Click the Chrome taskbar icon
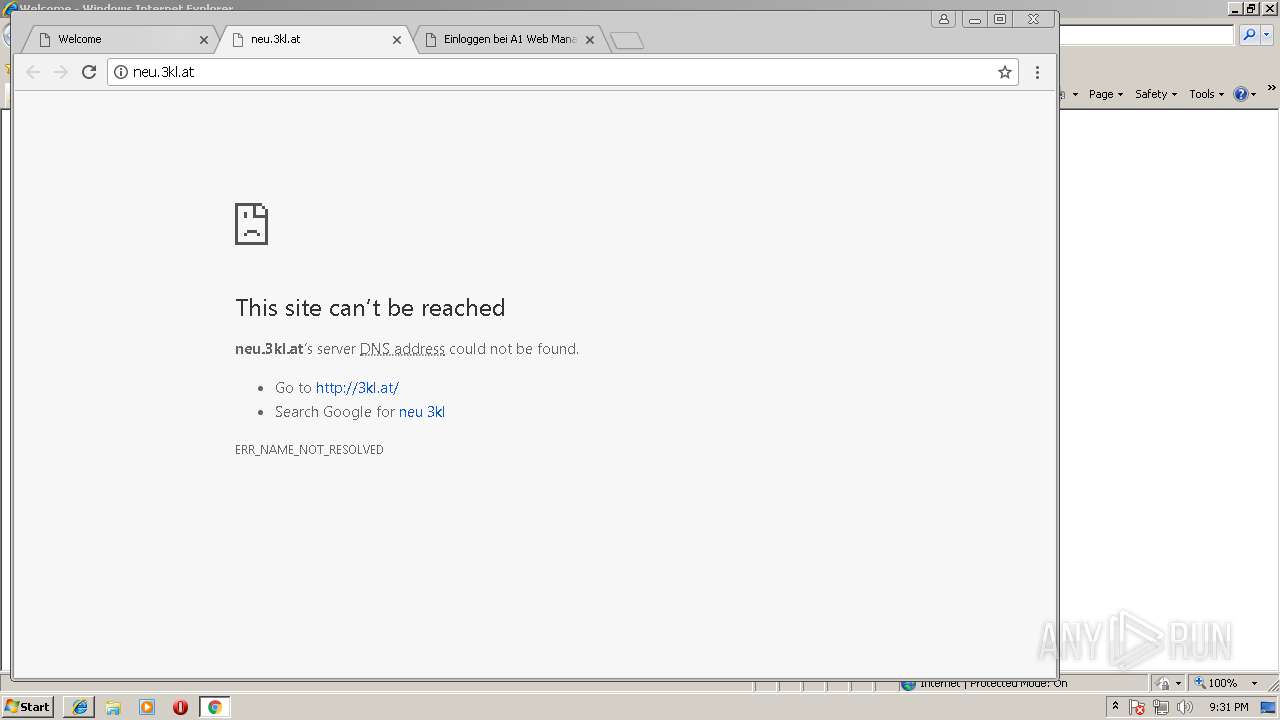This screenshot has width=1280, height=720. click(214, 707)
